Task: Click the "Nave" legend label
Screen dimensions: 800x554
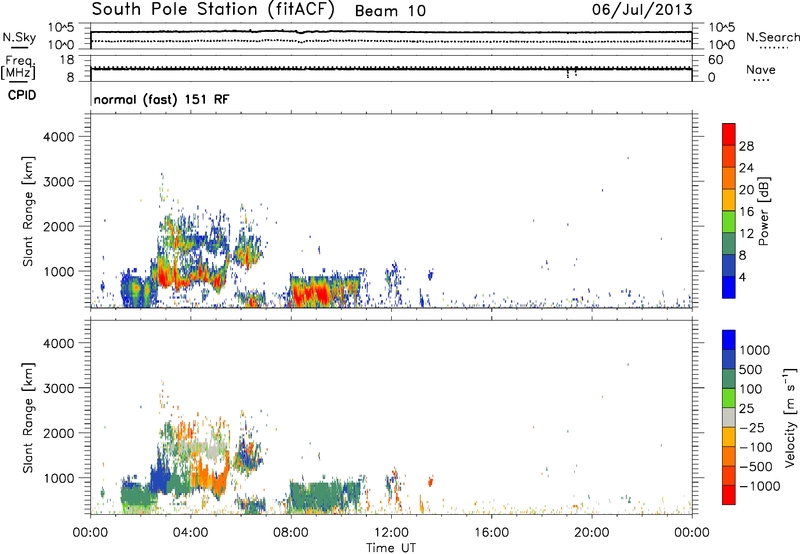Action: 761,69
